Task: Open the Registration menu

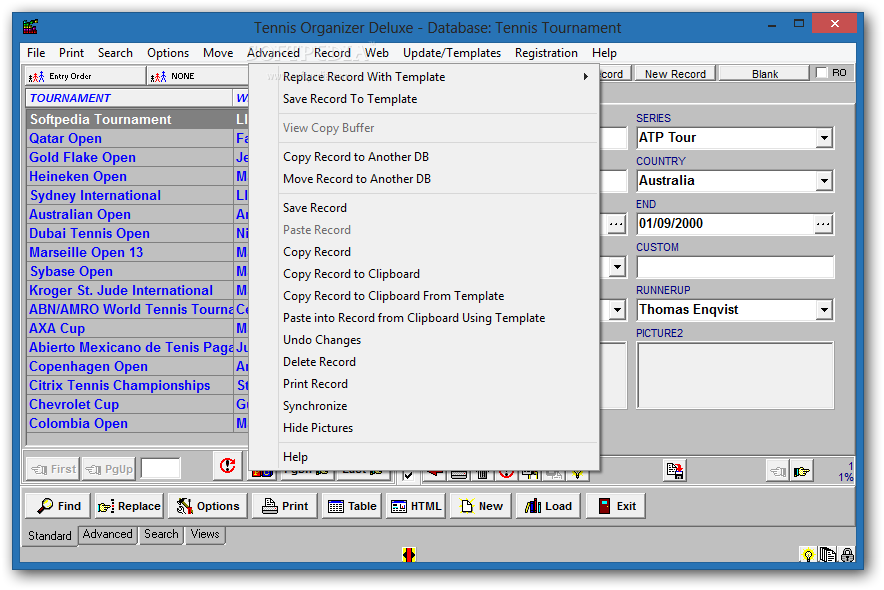Action: [546, 53]
